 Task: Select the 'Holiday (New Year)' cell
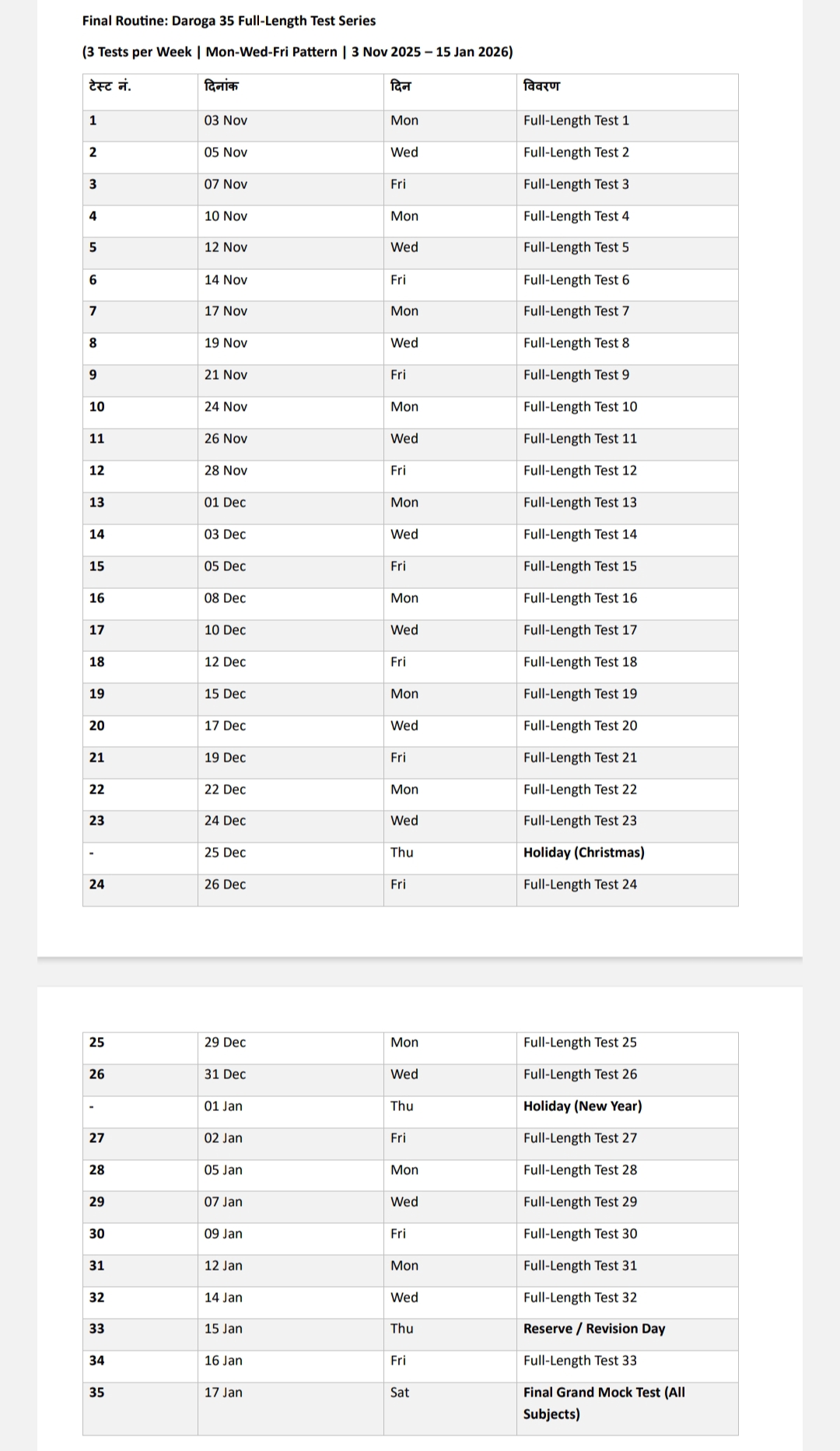click(583, 1106)
